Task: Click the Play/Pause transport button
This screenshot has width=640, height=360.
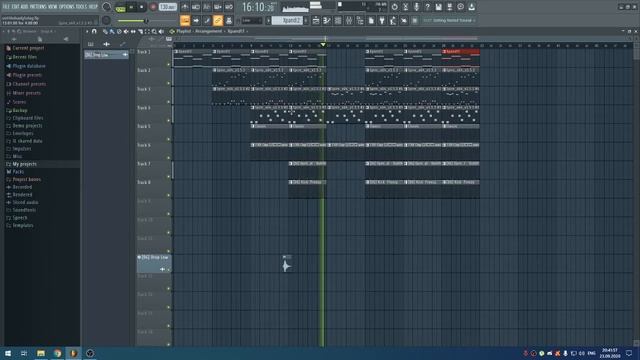Action: [131, 7]
